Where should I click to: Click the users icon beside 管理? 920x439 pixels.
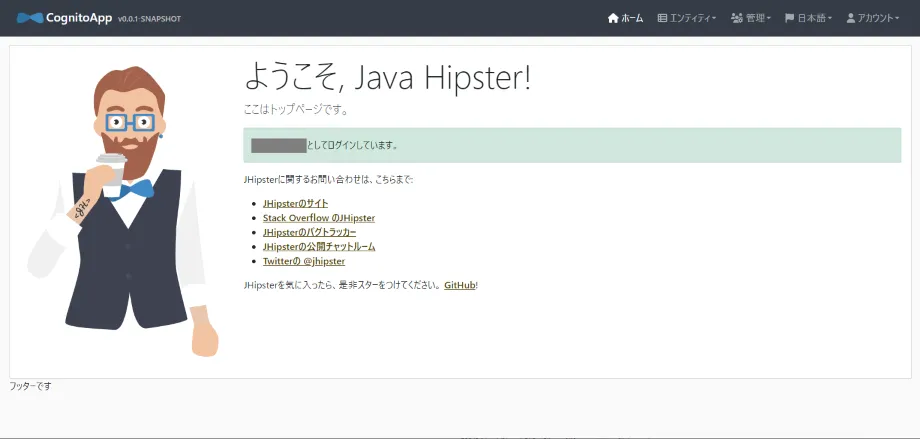point(737,18)
